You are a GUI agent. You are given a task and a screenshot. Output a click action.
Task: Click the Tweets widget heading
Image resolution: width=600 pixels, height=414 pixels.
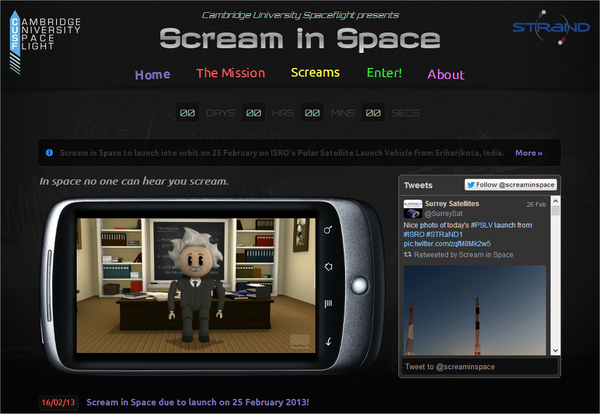pos(418,185)
